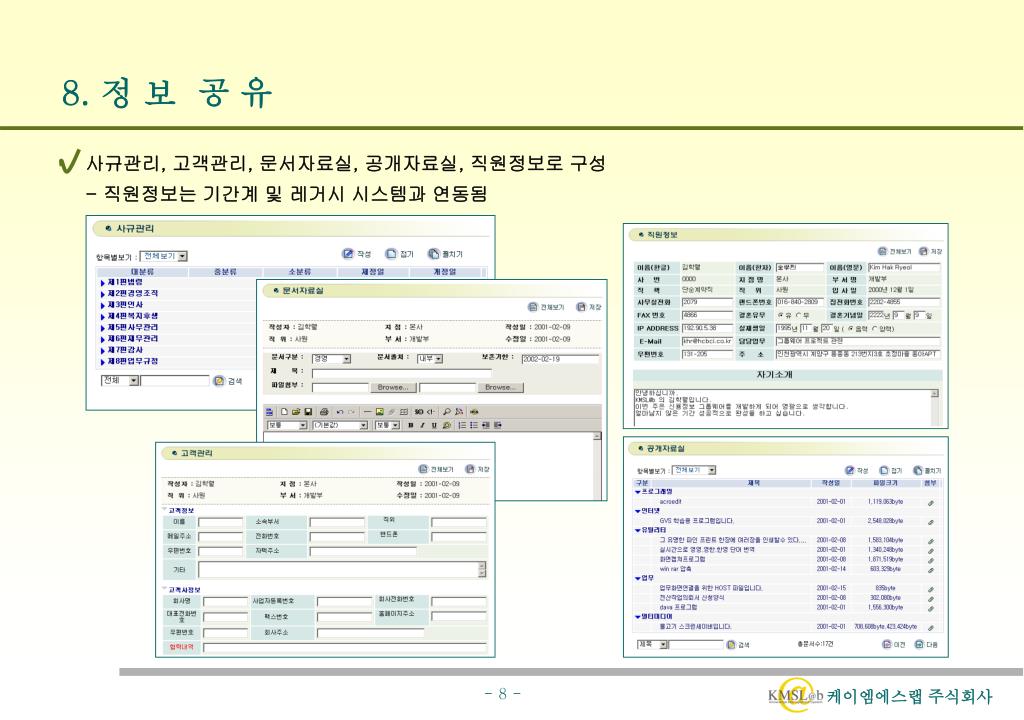
Task: Click 저장 save icon in 직원정보 panel
Action: pyautogui.click(x=923, y=251)
